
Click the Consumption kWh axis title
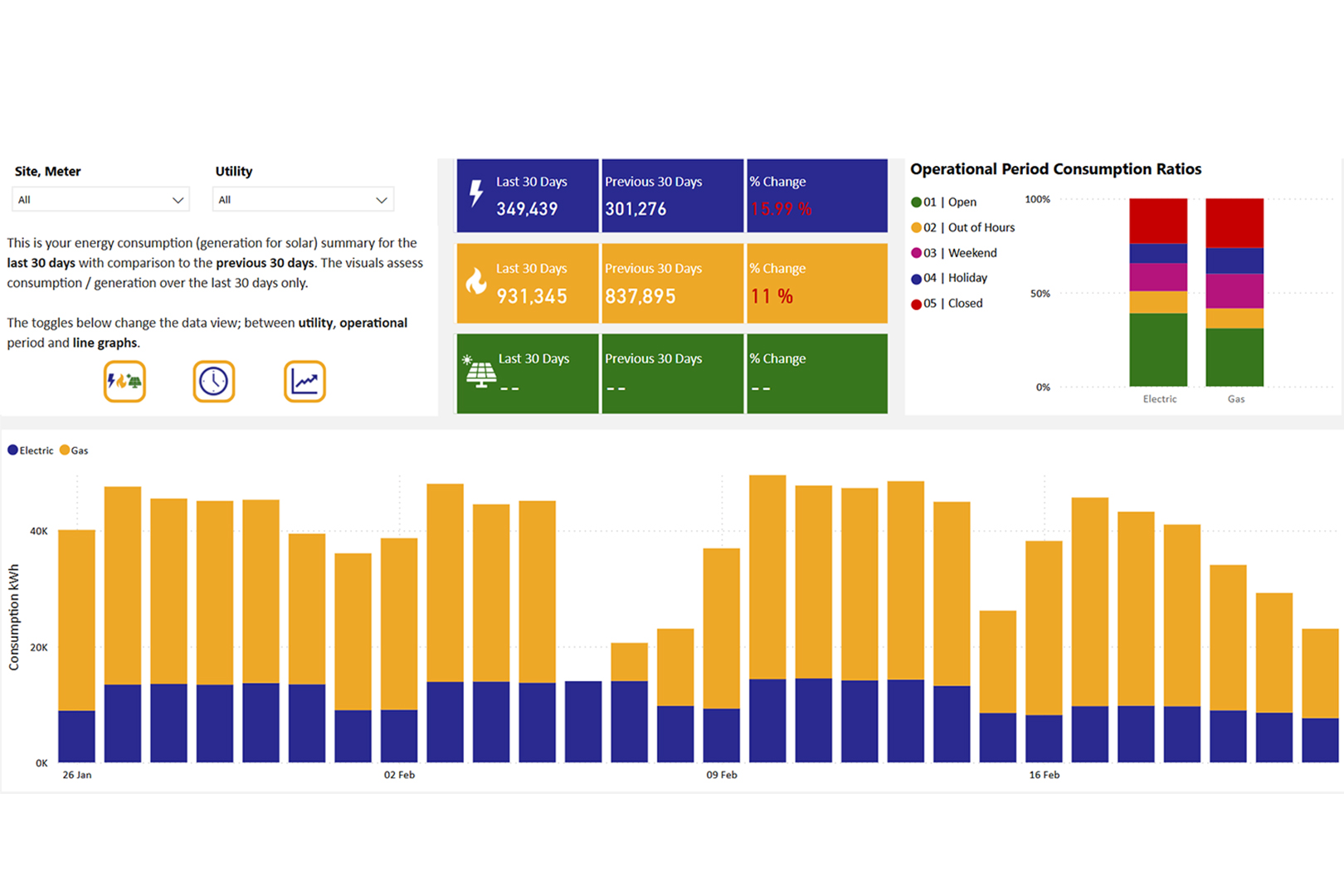pyautogui.click(x=13, y=617)
